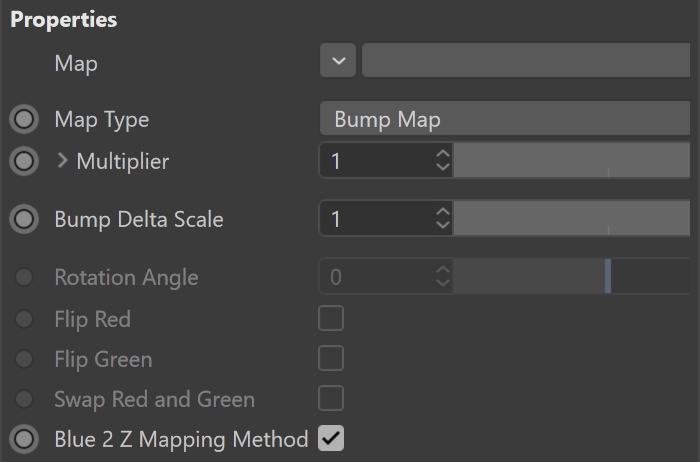The width and height of the screenshot is (700, 462).
Task: Toggle the Flip Green checkbox
Action: click(331, 358)
